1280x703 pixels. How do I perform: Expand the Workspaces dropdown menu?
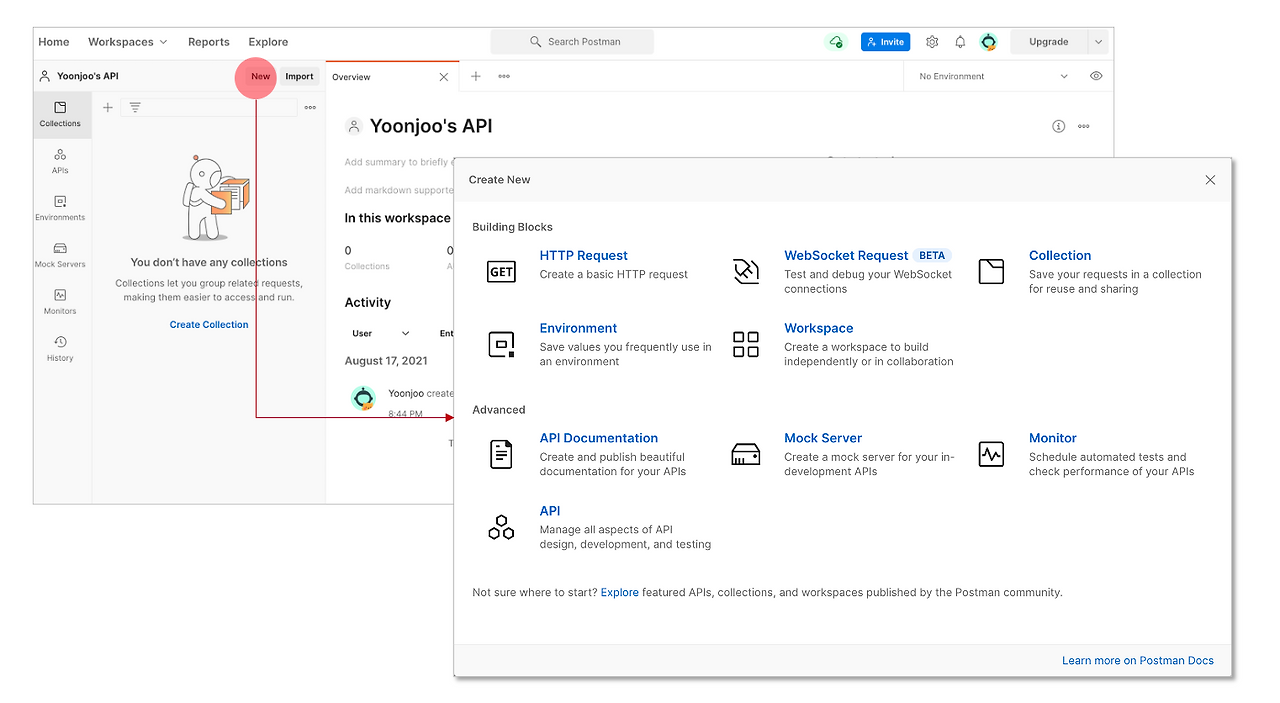[x=128, y=42]
